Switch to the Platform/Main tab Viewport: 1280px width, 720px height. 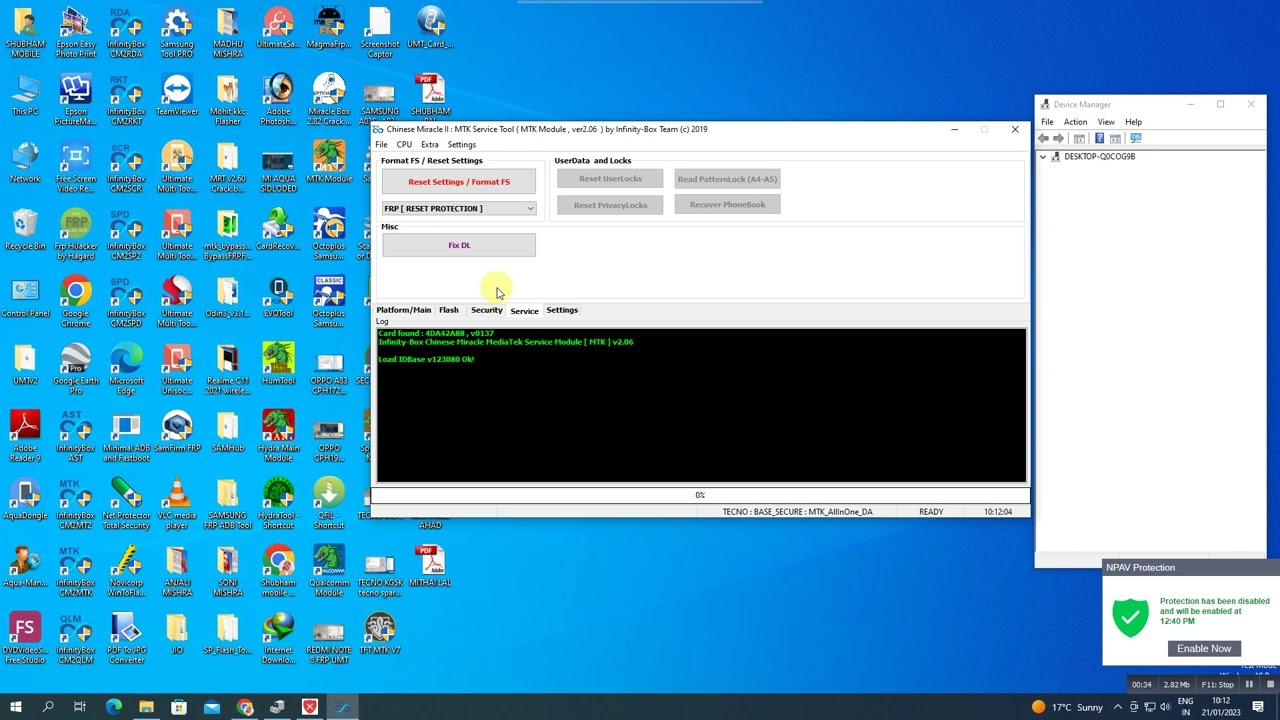404,310
